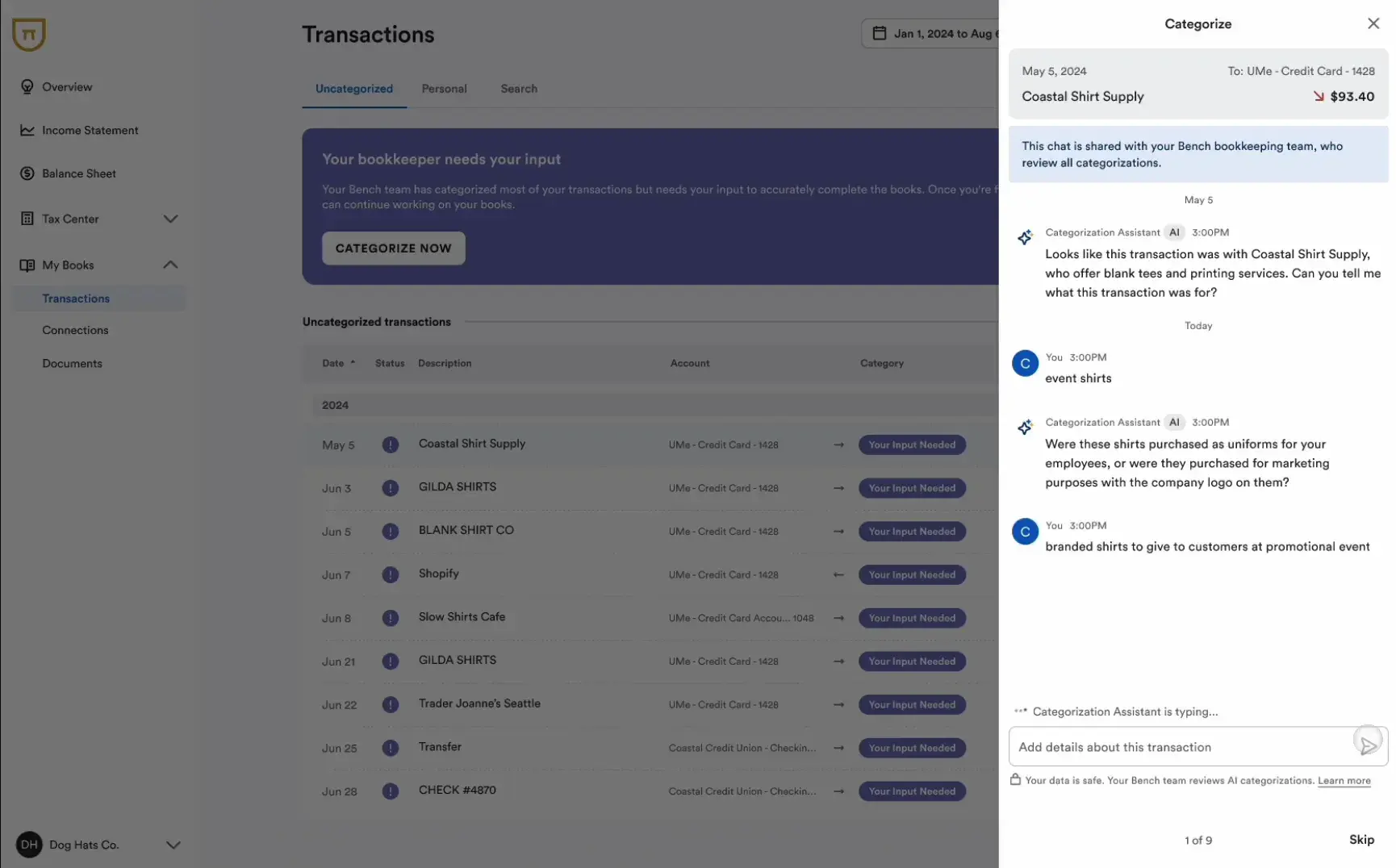Select the 2024 year group row
The height and width of the screenshot is (868, 1396).
pos(654,405)
